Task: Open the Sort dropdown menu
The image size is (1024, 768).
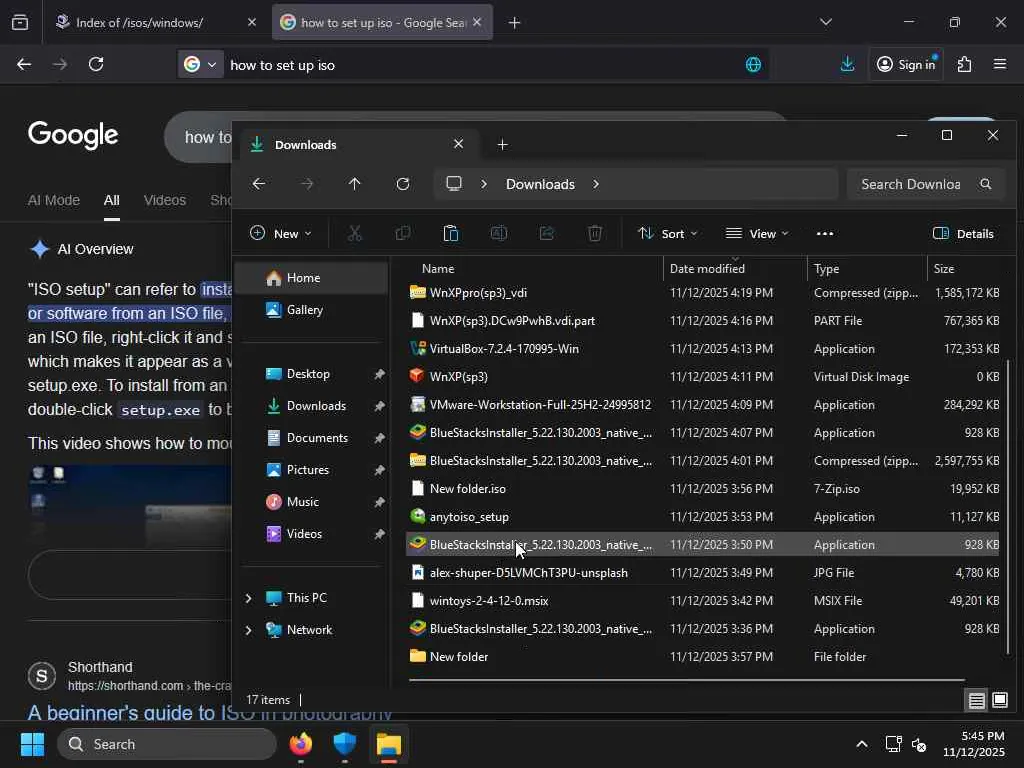Action: pos(667,233)
